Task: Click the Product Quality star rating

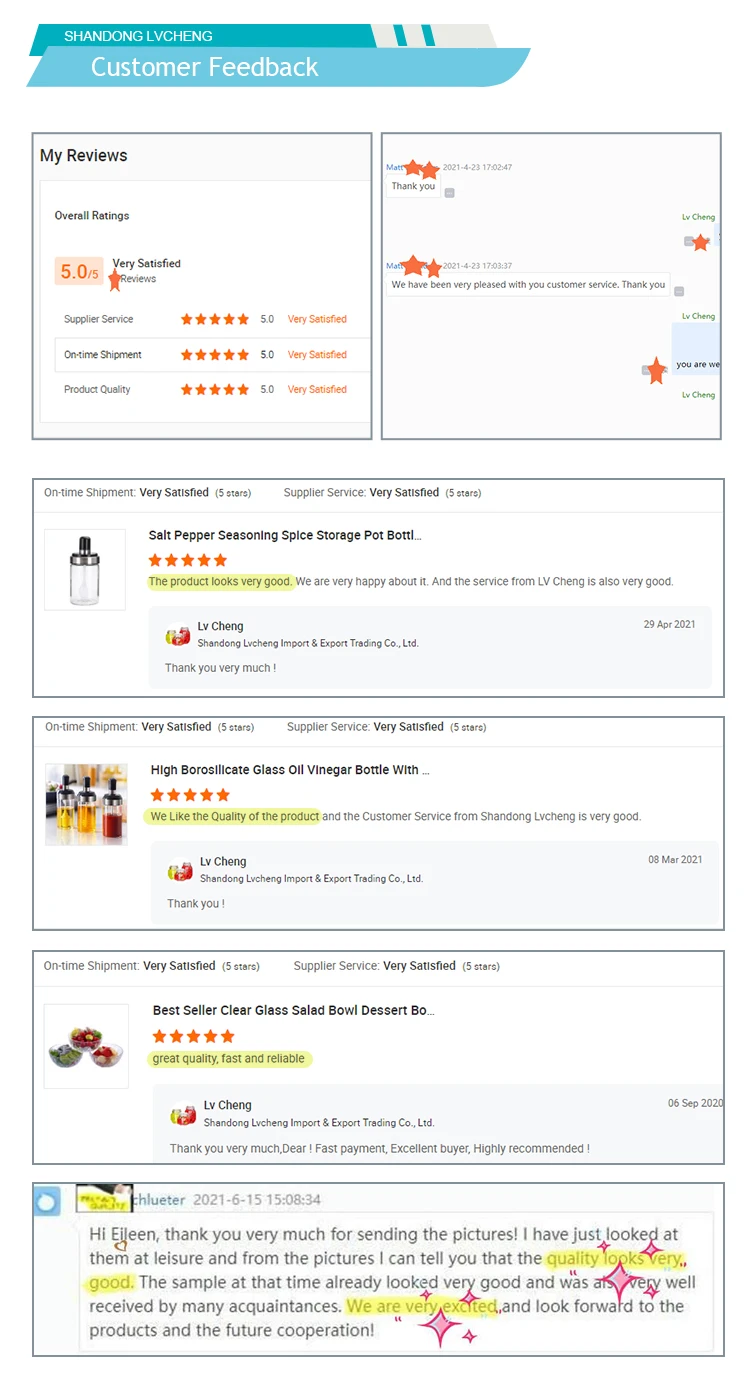Action: pyautogui.click(x=215, y=389)
